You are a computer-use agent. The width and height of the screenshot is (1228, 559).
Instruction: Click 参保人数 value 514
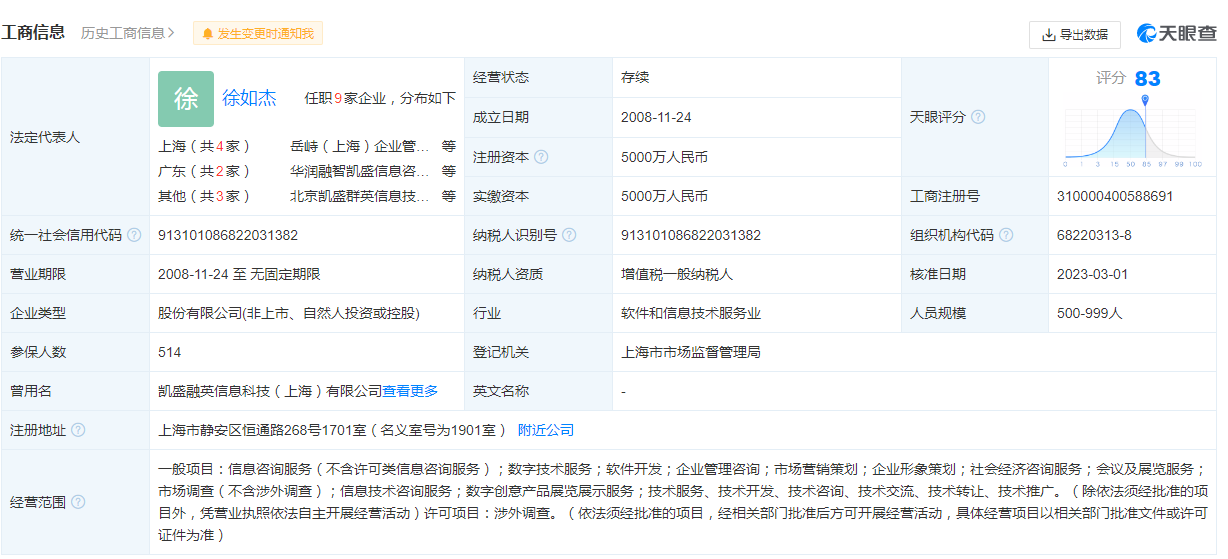click(x=170, y=352)
